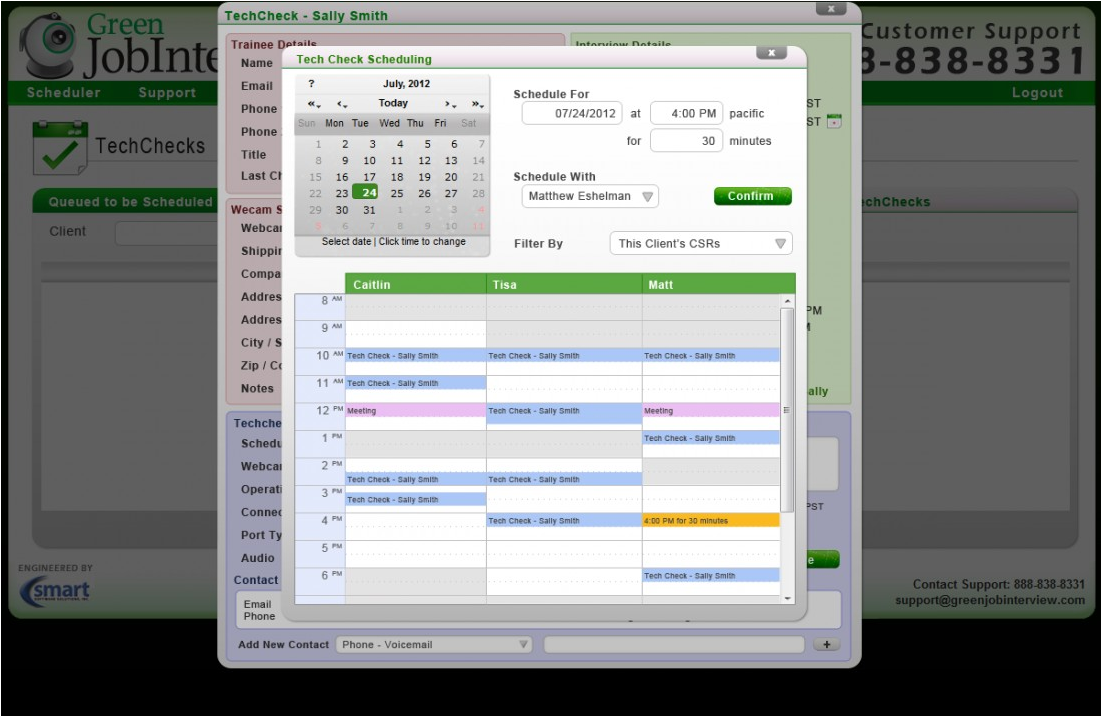This screenshot has width=1103, height=718.
Task: Click the Matt column header
Action: point(718,285)
